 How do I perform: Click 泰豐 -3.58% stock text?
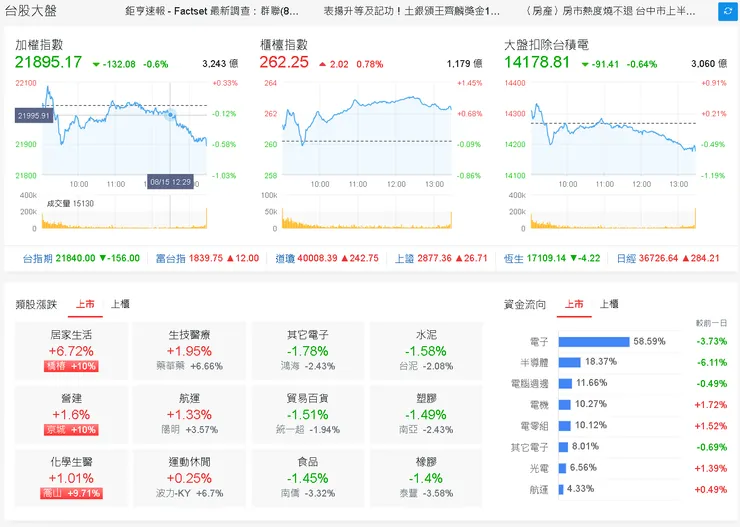(x=426, y=494)
